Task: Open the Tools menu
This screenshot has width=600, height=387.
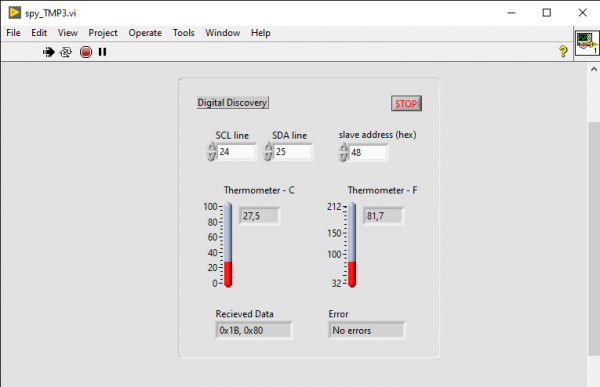Action: (183, 33)
